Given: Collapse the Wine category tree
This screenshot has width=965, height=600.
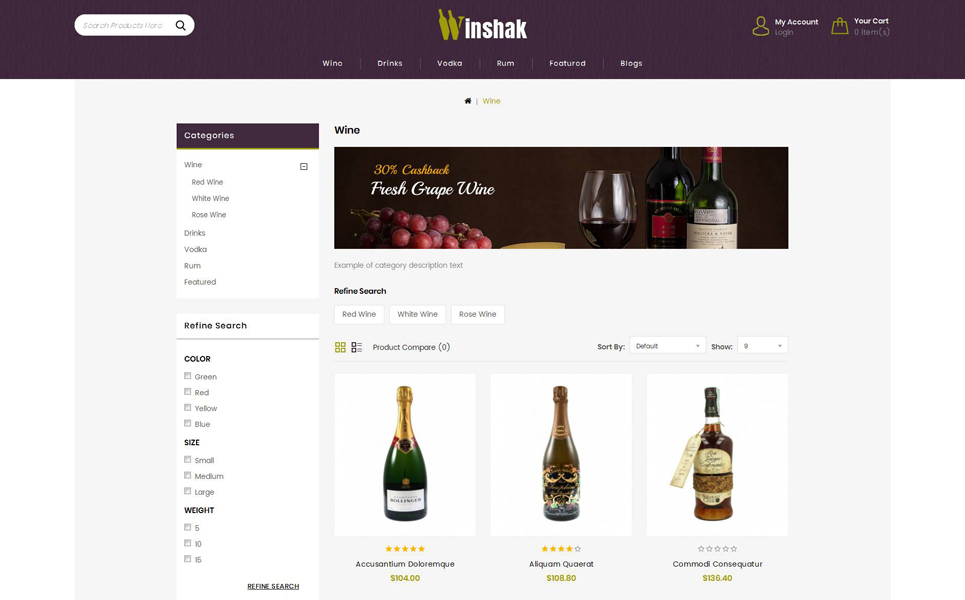Looking at the screenshot, I should pyautogui.click(x=303, y=166).
